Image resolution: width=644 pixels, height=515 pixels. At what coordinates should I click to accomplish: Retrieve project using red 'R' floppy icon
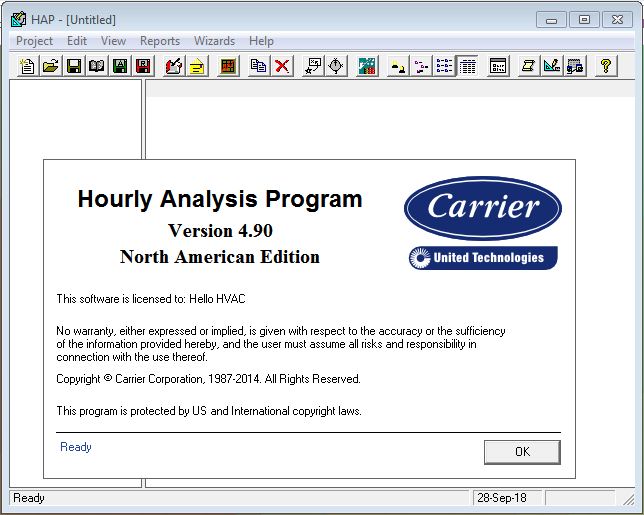click(x=143, y=66)
